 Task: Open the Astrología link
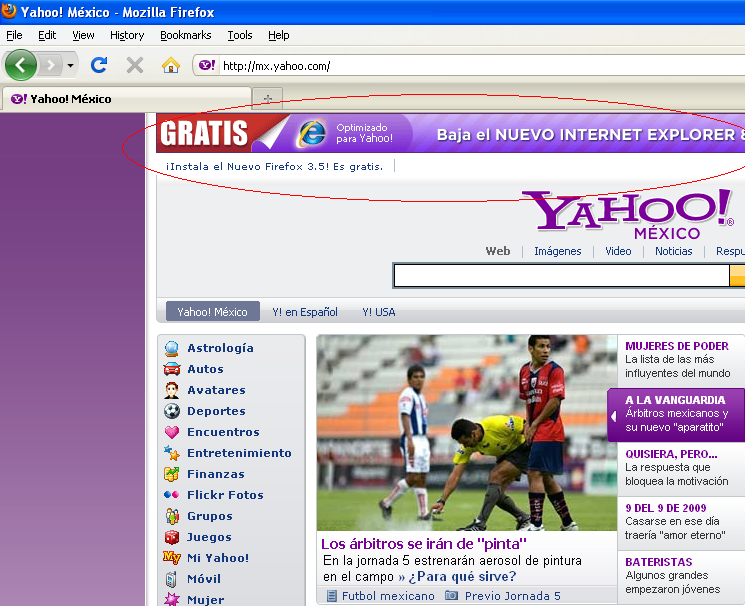pyautogui.click(x=220, y=348)
